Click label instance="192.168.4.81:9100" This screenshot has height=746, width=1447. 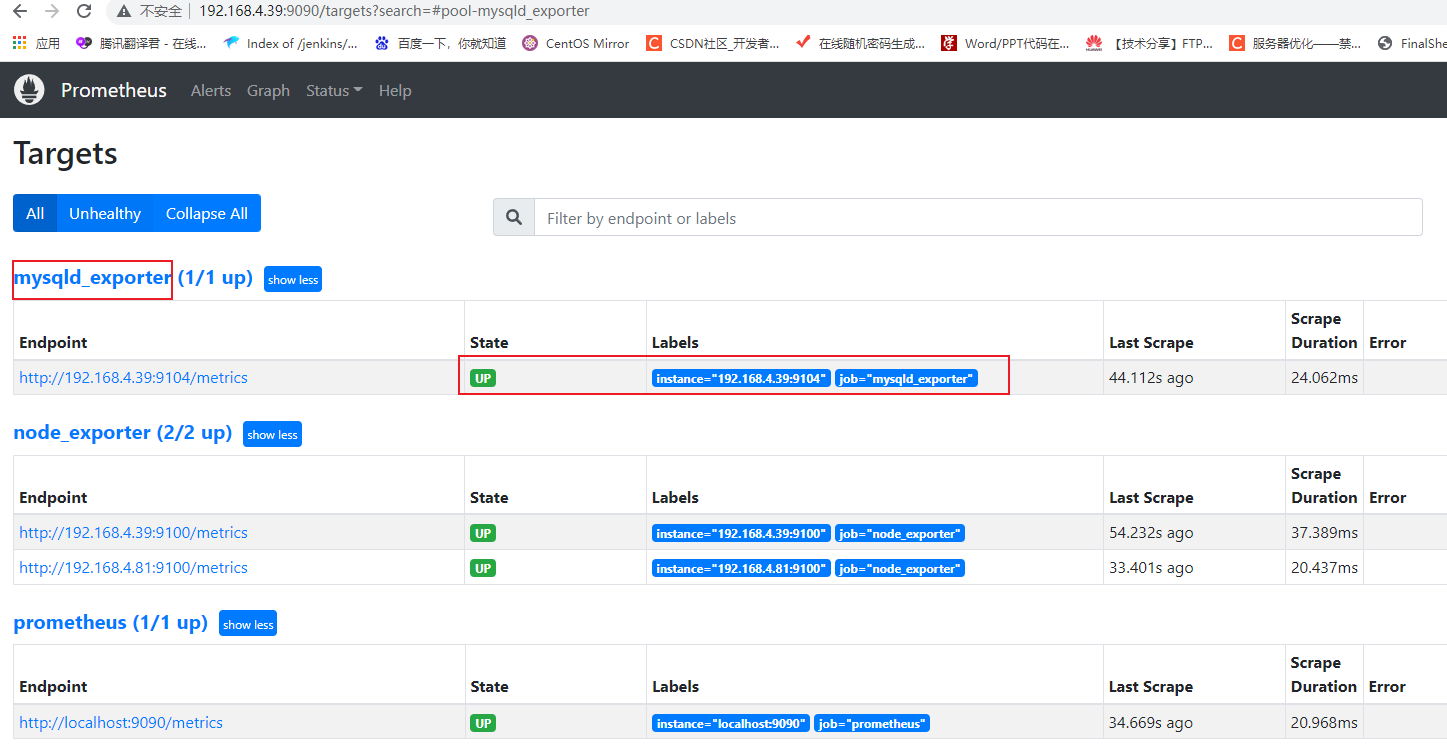(741, 568)
